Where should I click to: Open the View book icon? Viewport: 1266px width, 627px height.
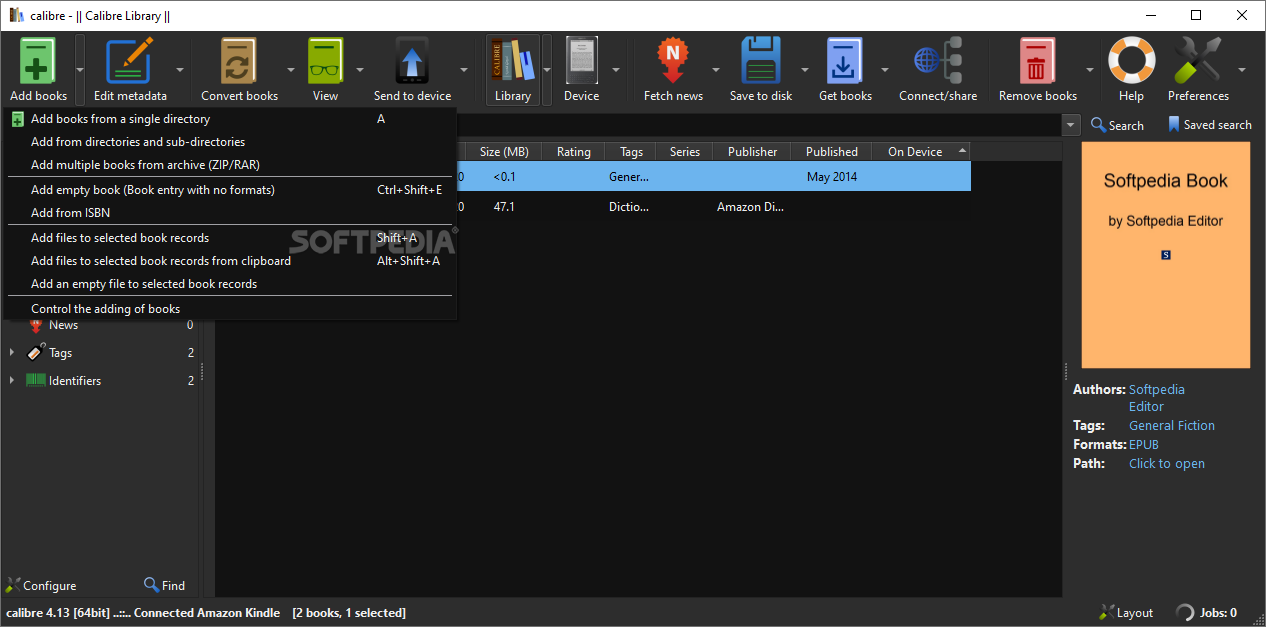(325, 61)
